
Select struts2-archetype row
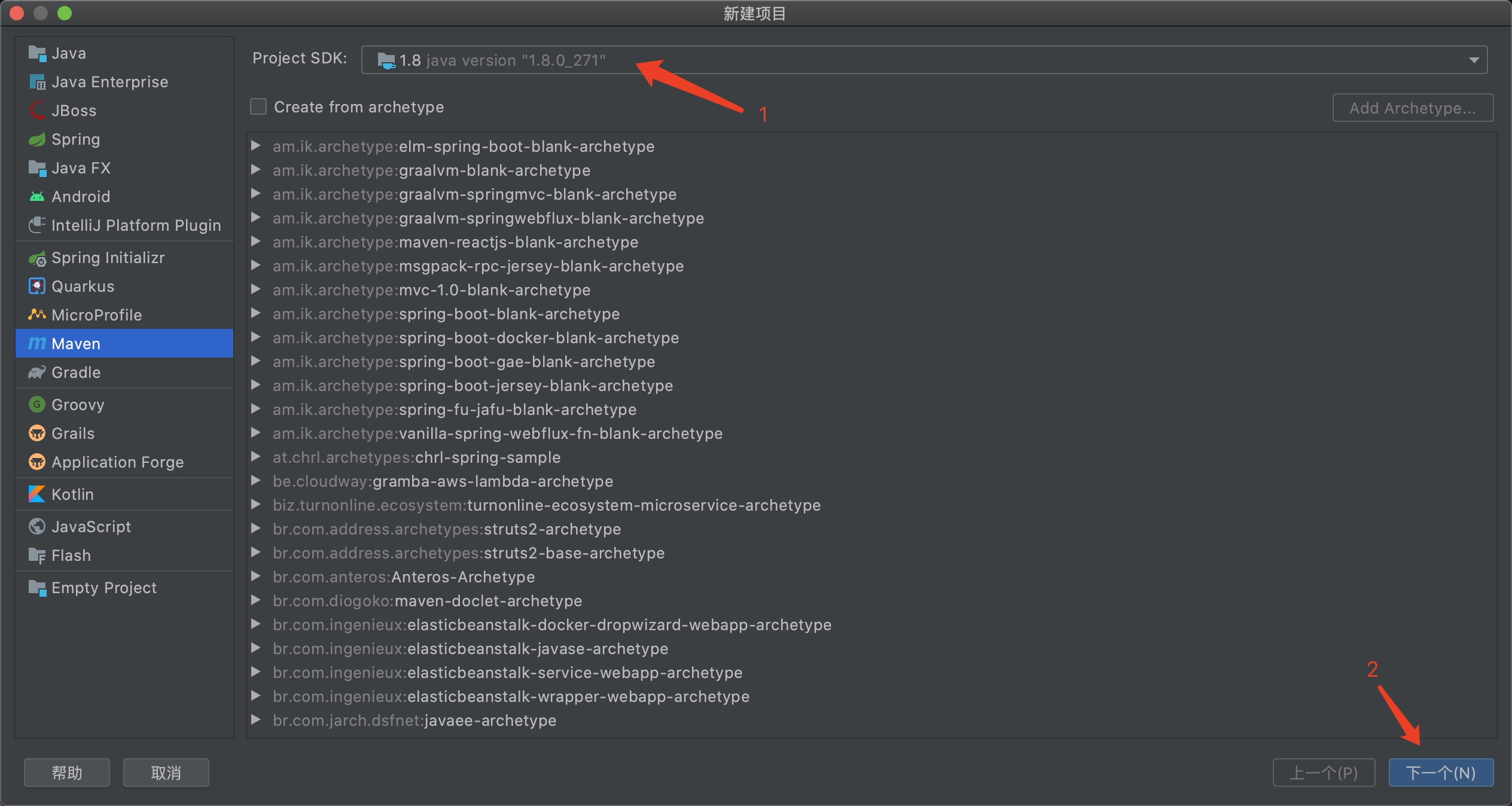[x=871, y=529]
